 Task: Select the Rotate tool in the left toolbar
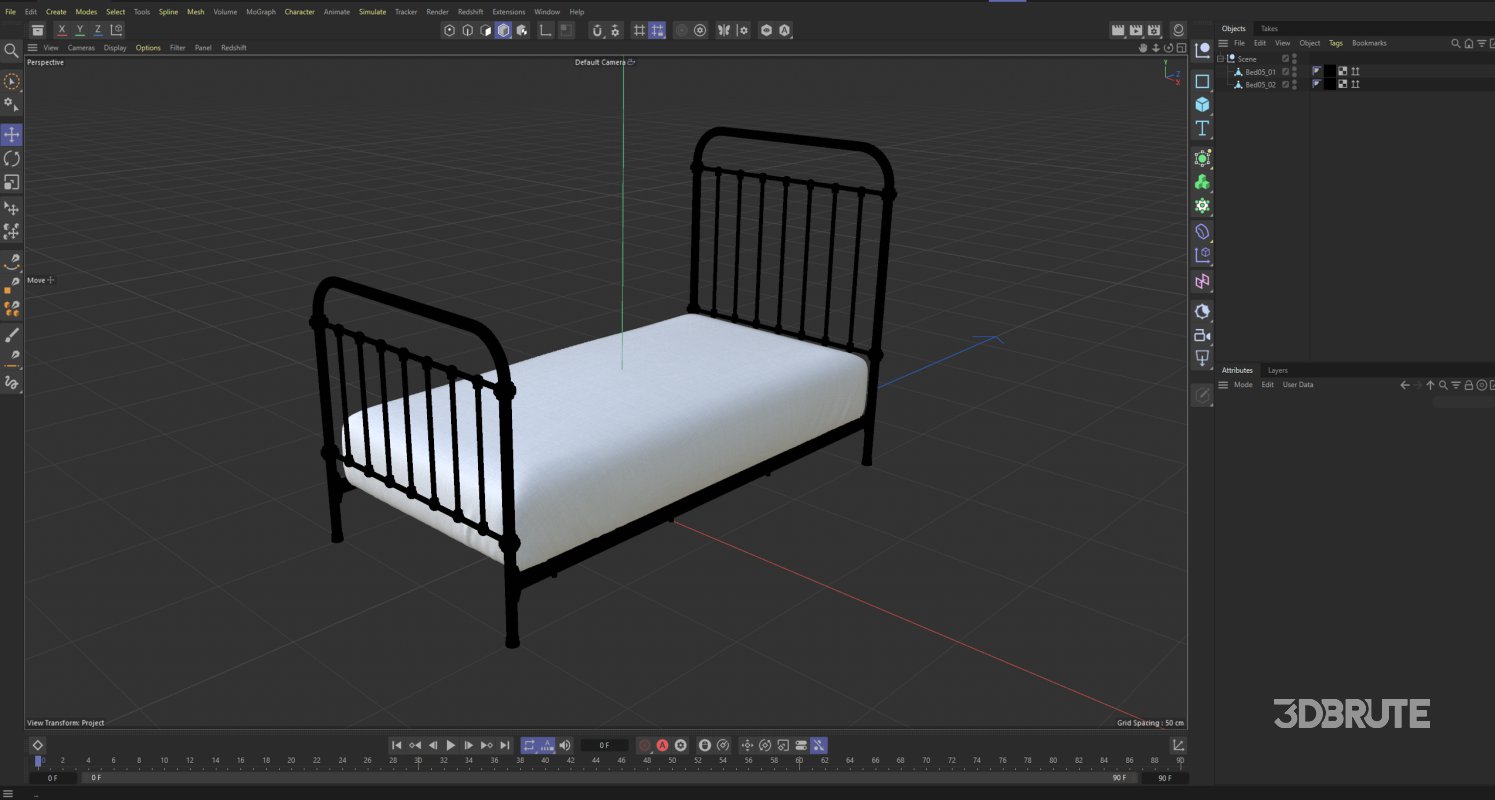tap(11, 158)
